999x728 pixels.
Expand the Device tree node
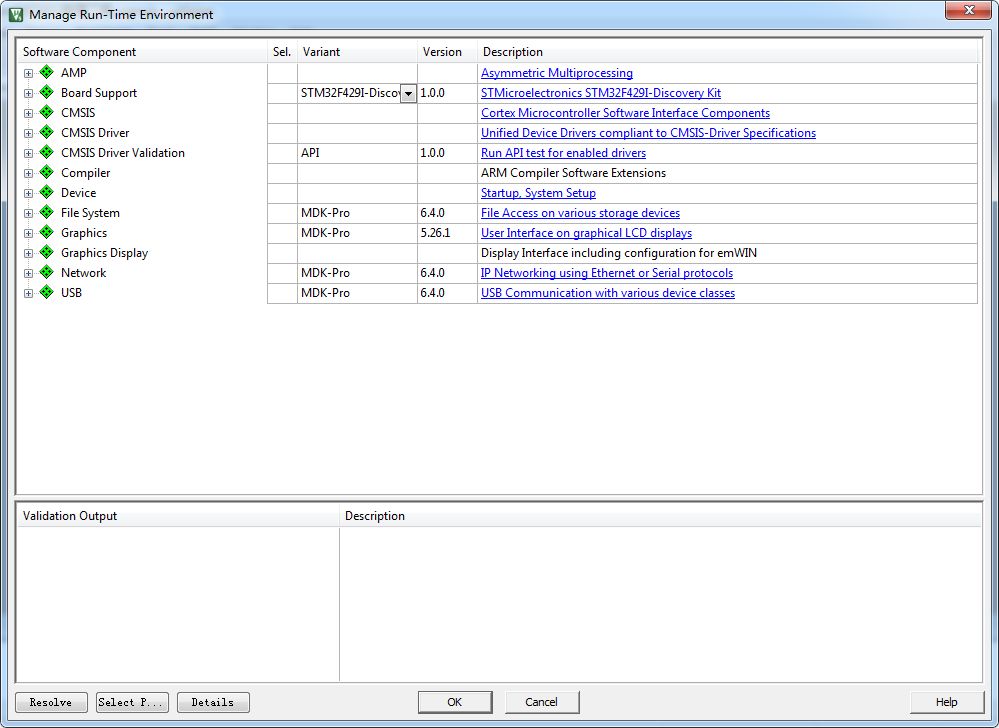(x=28, y=193)
